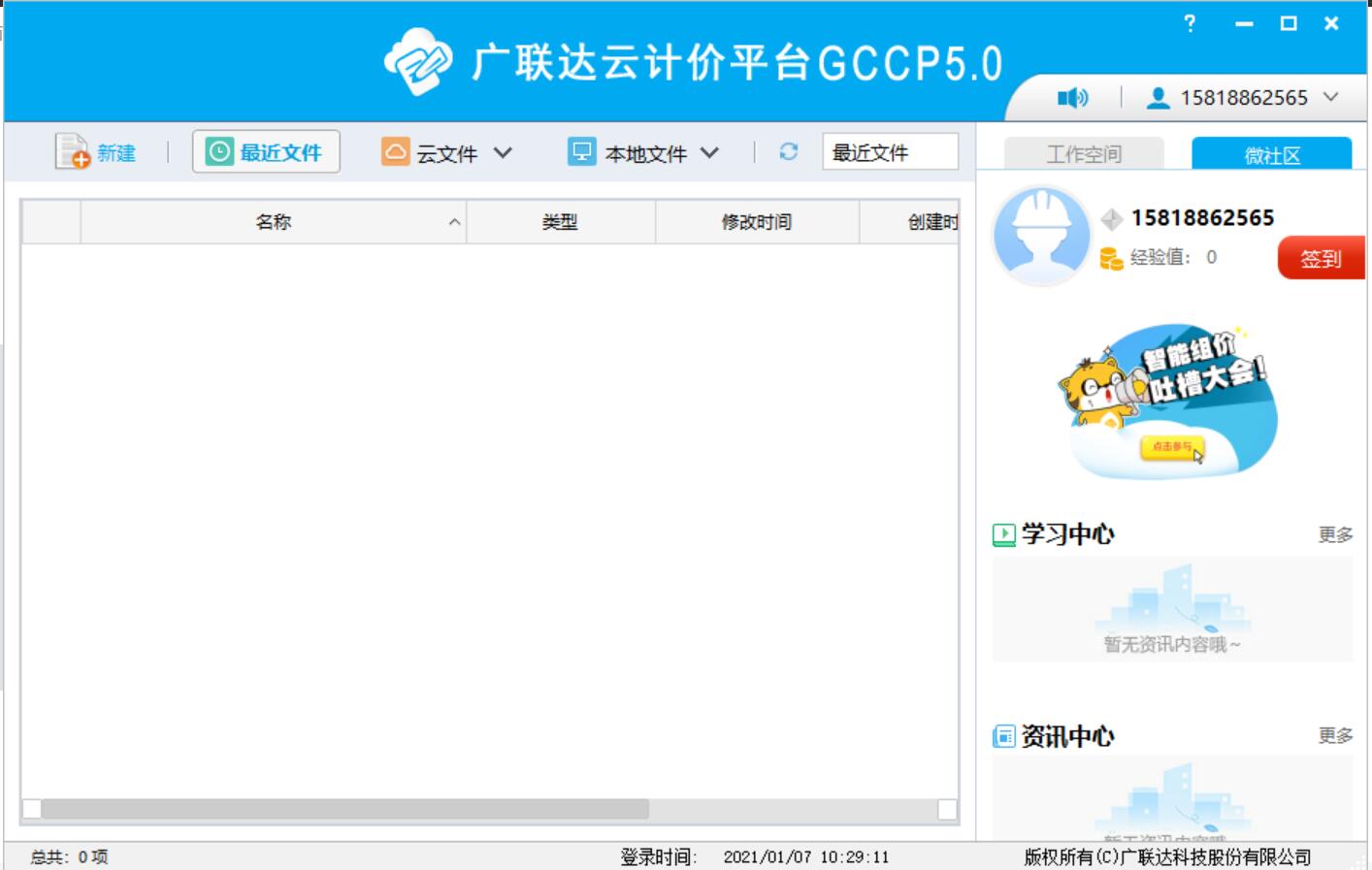The image size is (1372, 870).
Task: Click the 学习中心 play icon
Action: point(1003,534)
